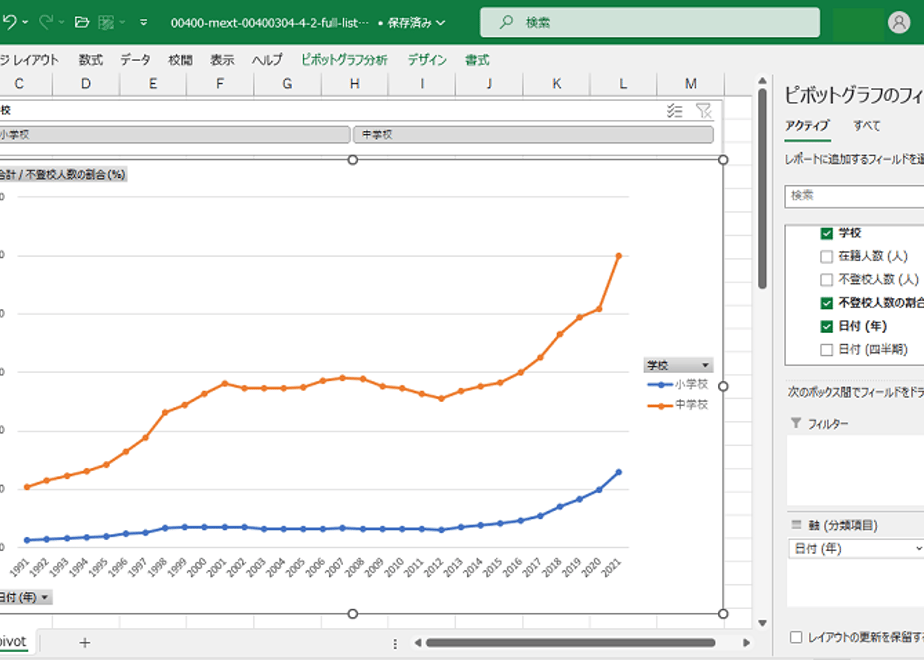Add a new sheet with plus icon

(85, 642)
